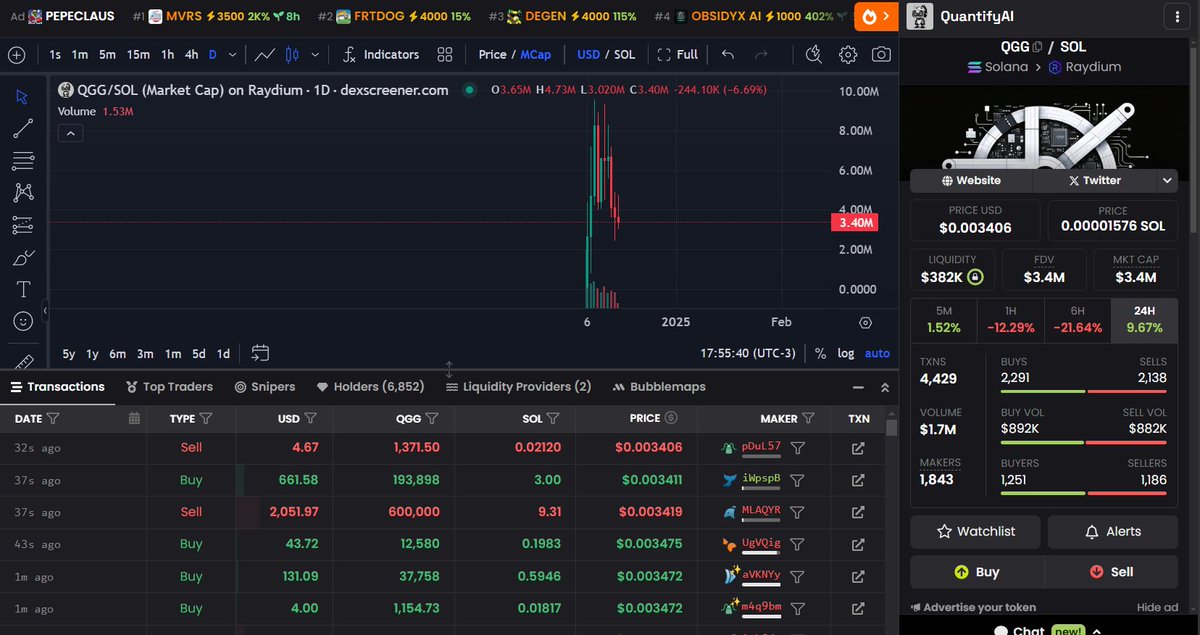This screenshot has width=1200, height=635.
Task: Open chart settings gear icon
Action: pyautogui.click(x=848, y=54)
